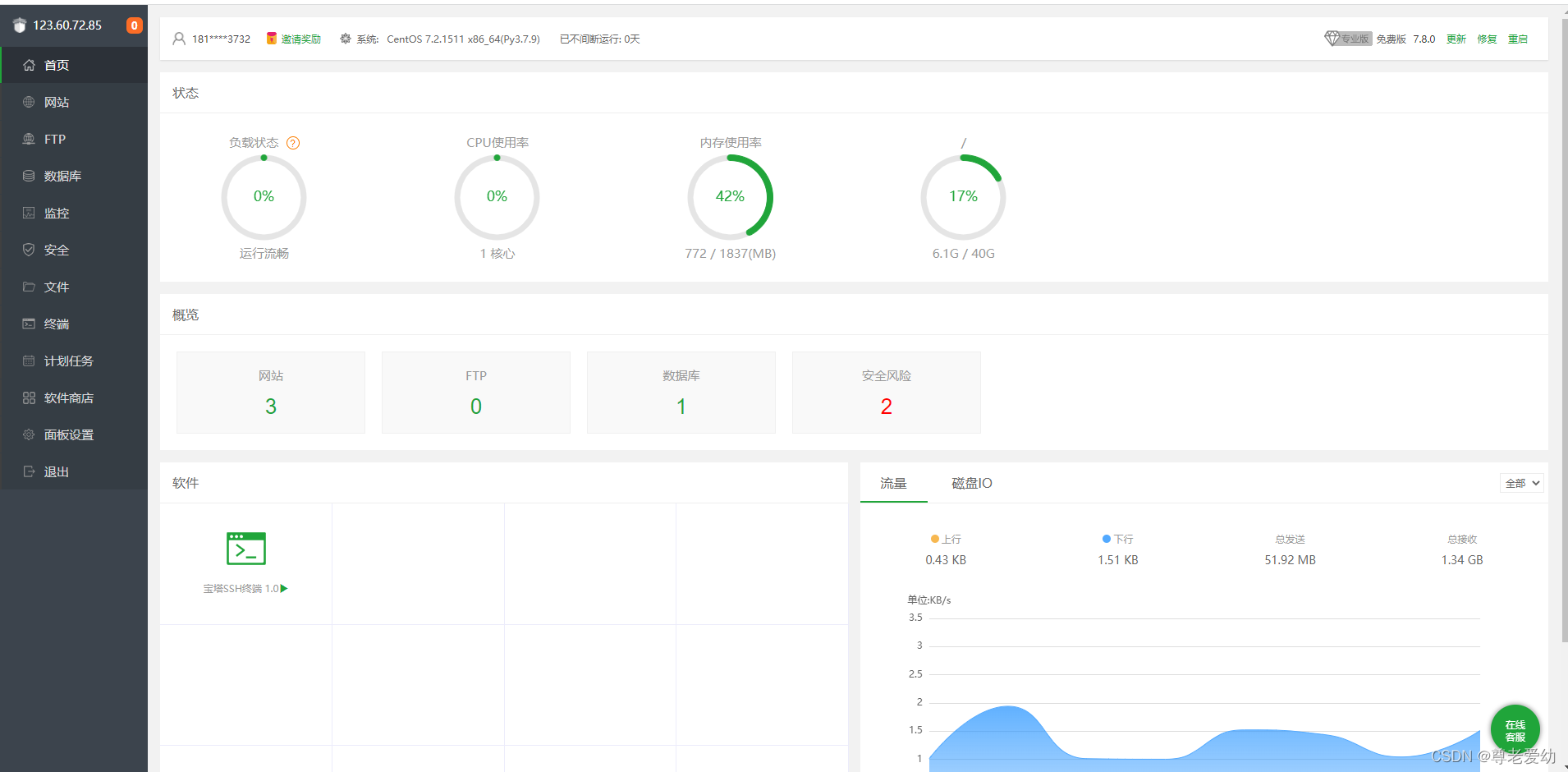Click the 负载状态 0% gauge
The image size is (1568, 772).
pos(264,197)
